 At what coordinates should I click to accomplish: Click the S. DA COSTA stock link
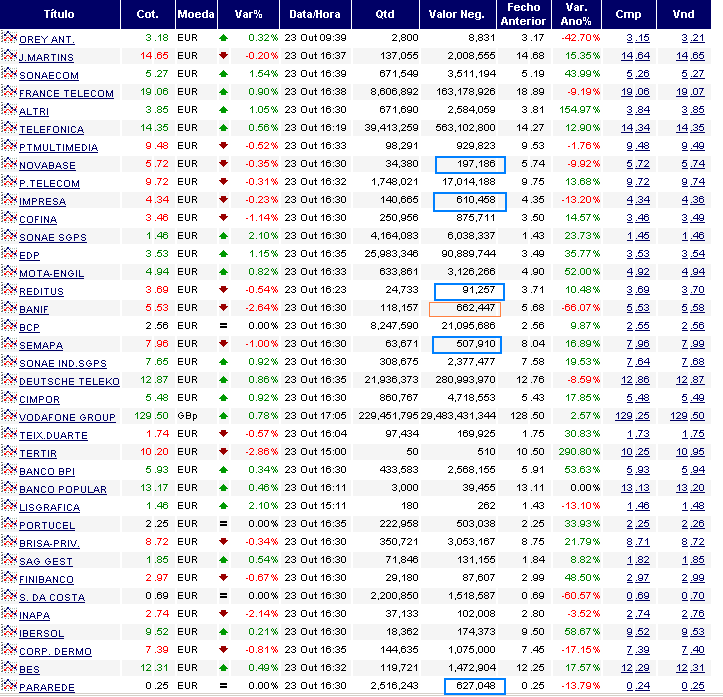pos(52,597)
